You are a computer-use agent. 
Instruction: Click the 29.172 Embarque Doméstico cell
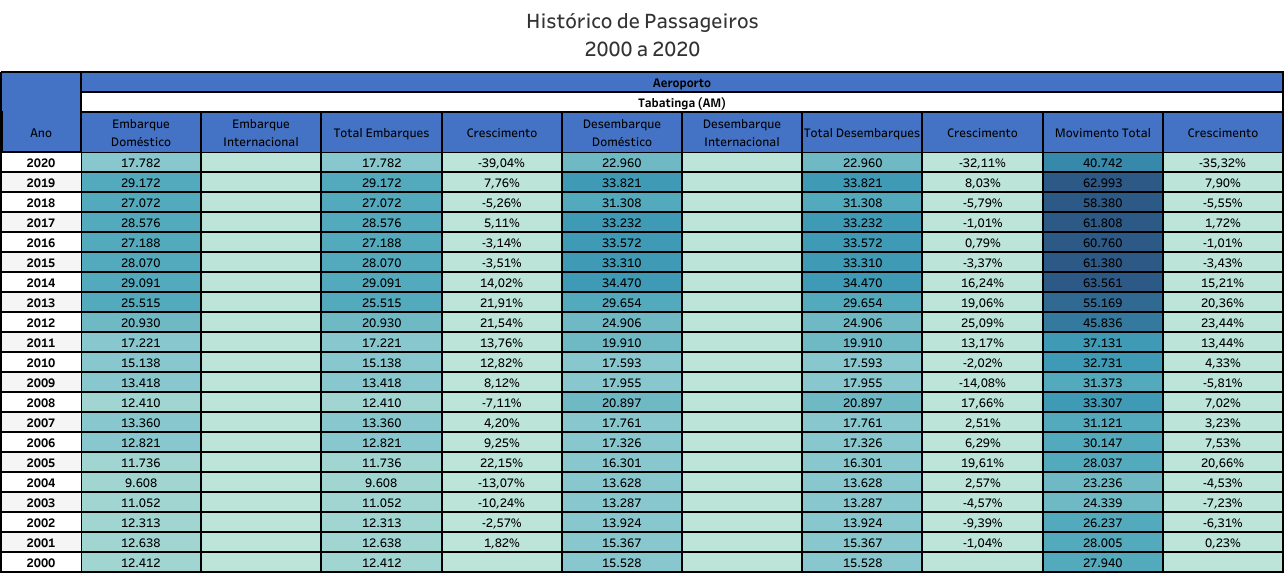[x=141, y=182]
